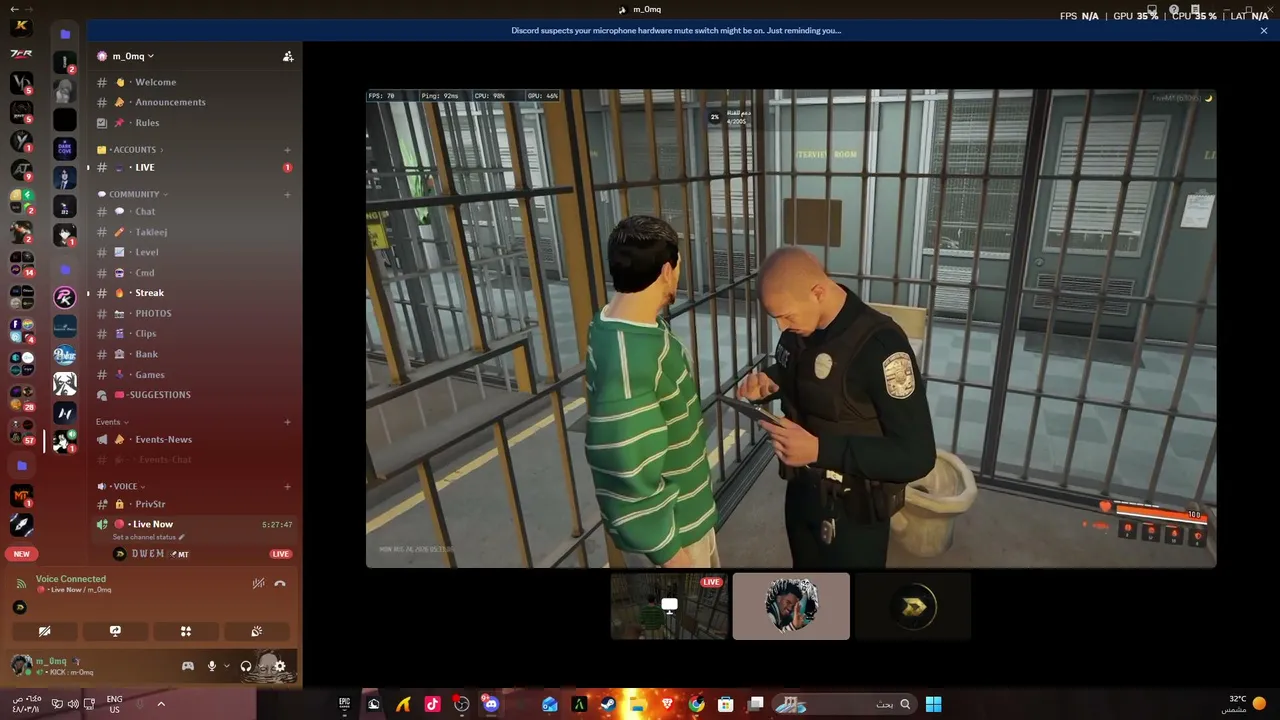Share your screen in voice panel

(115, 631)
